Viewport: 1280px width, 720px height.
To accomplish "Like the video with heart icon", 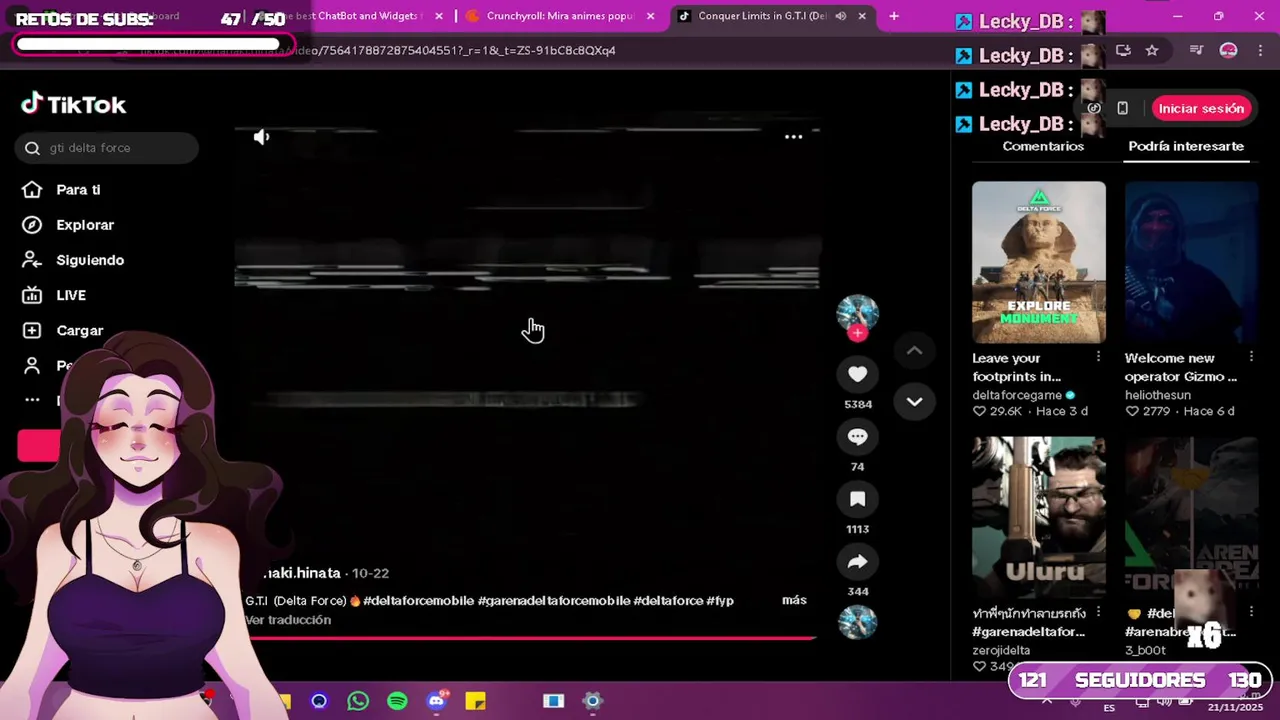I will point(857,374).
